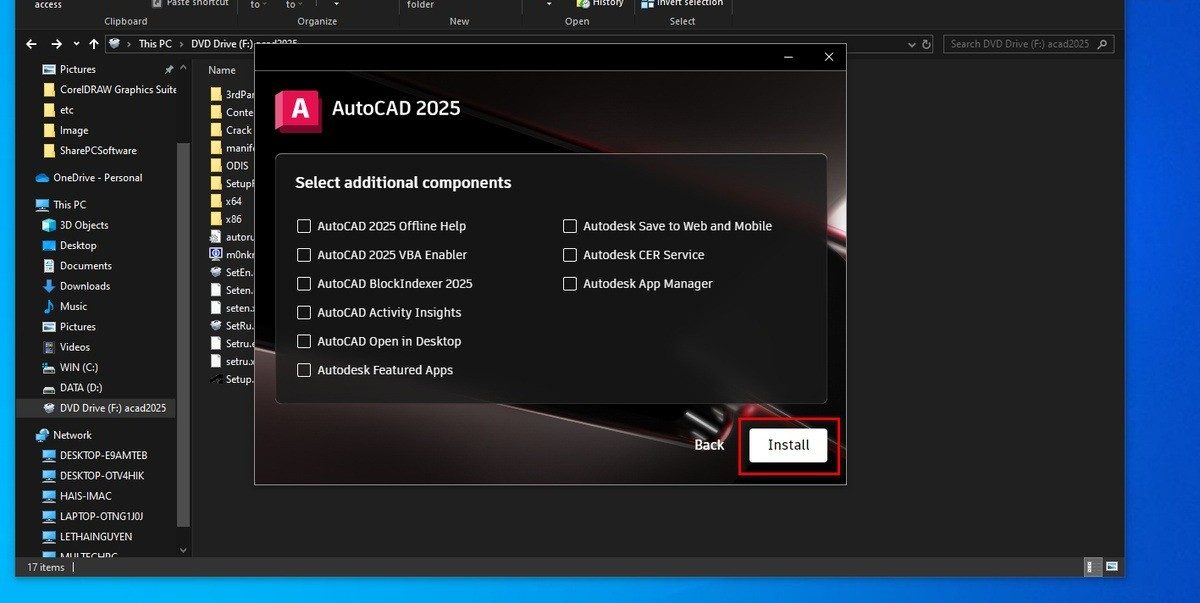The height and width of the screenshot is (603, 1200).
Task: Check Autodesk CER Service component
Action: pos(570,255)
